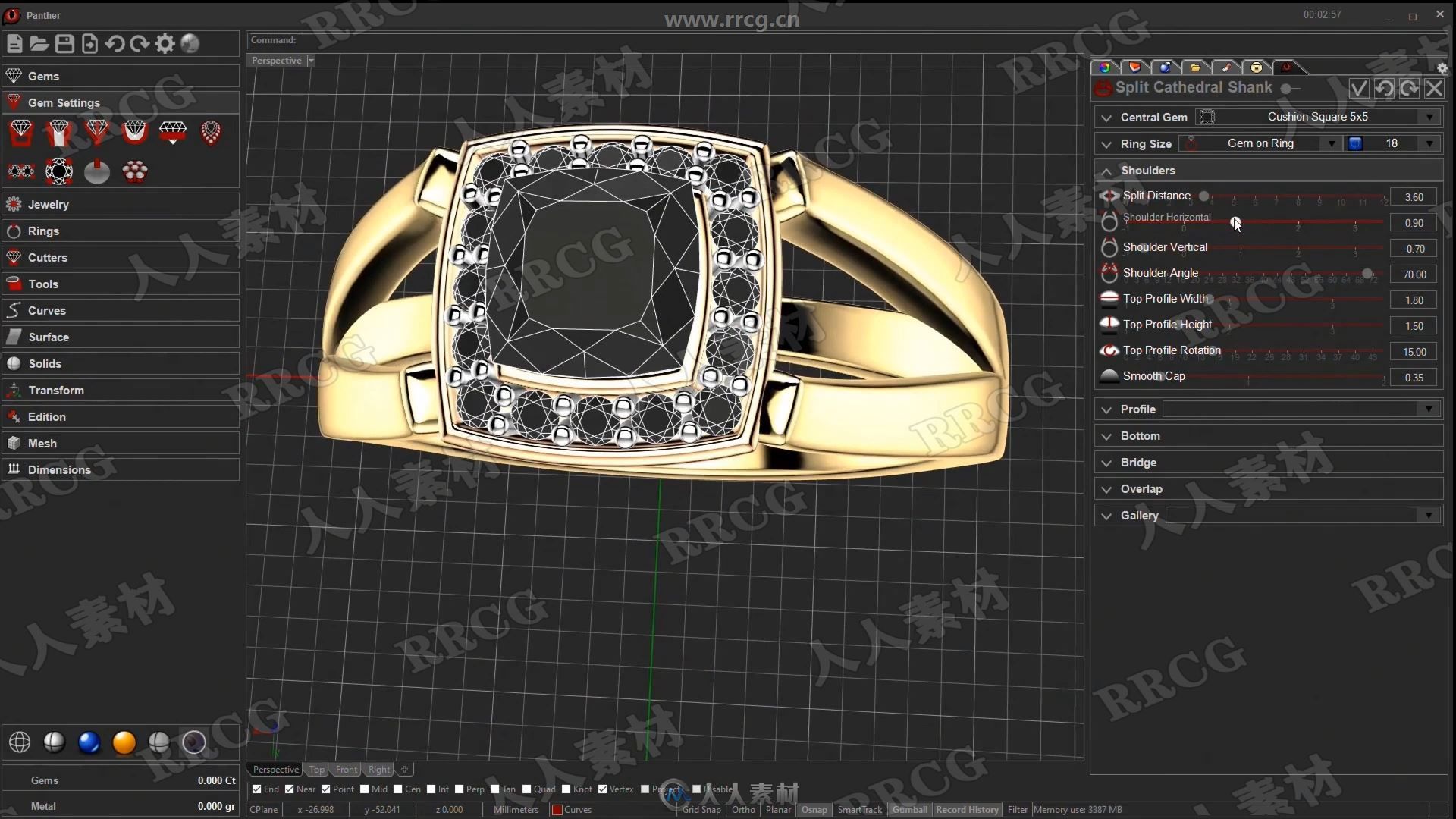Click the Gems menu in sidebar
The width and height of the screenshot is (1456, 819).
coord(43,75)
